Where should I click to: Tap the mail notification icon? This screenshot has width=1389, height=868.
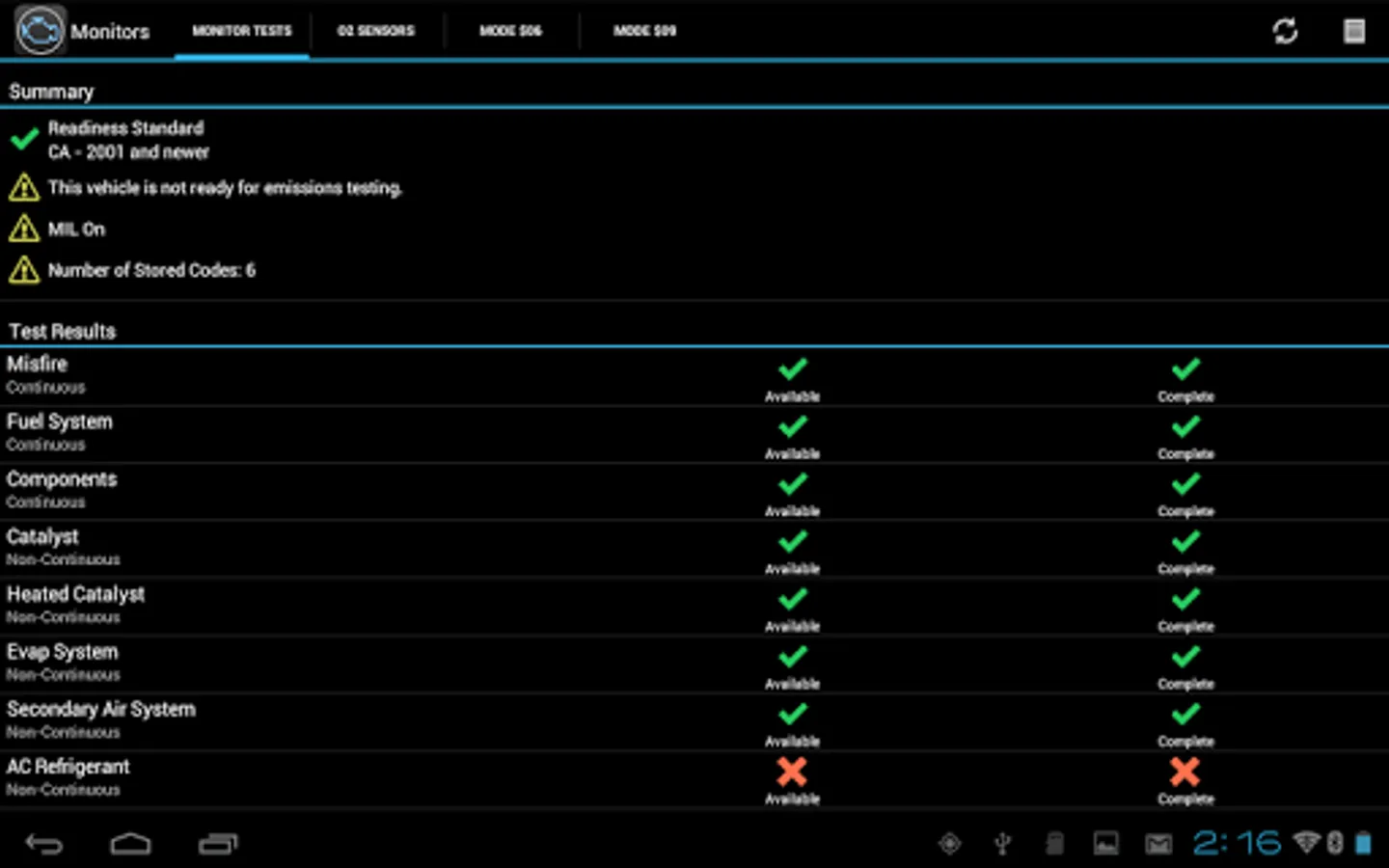pyautogui.click(x=1158, y=845)
